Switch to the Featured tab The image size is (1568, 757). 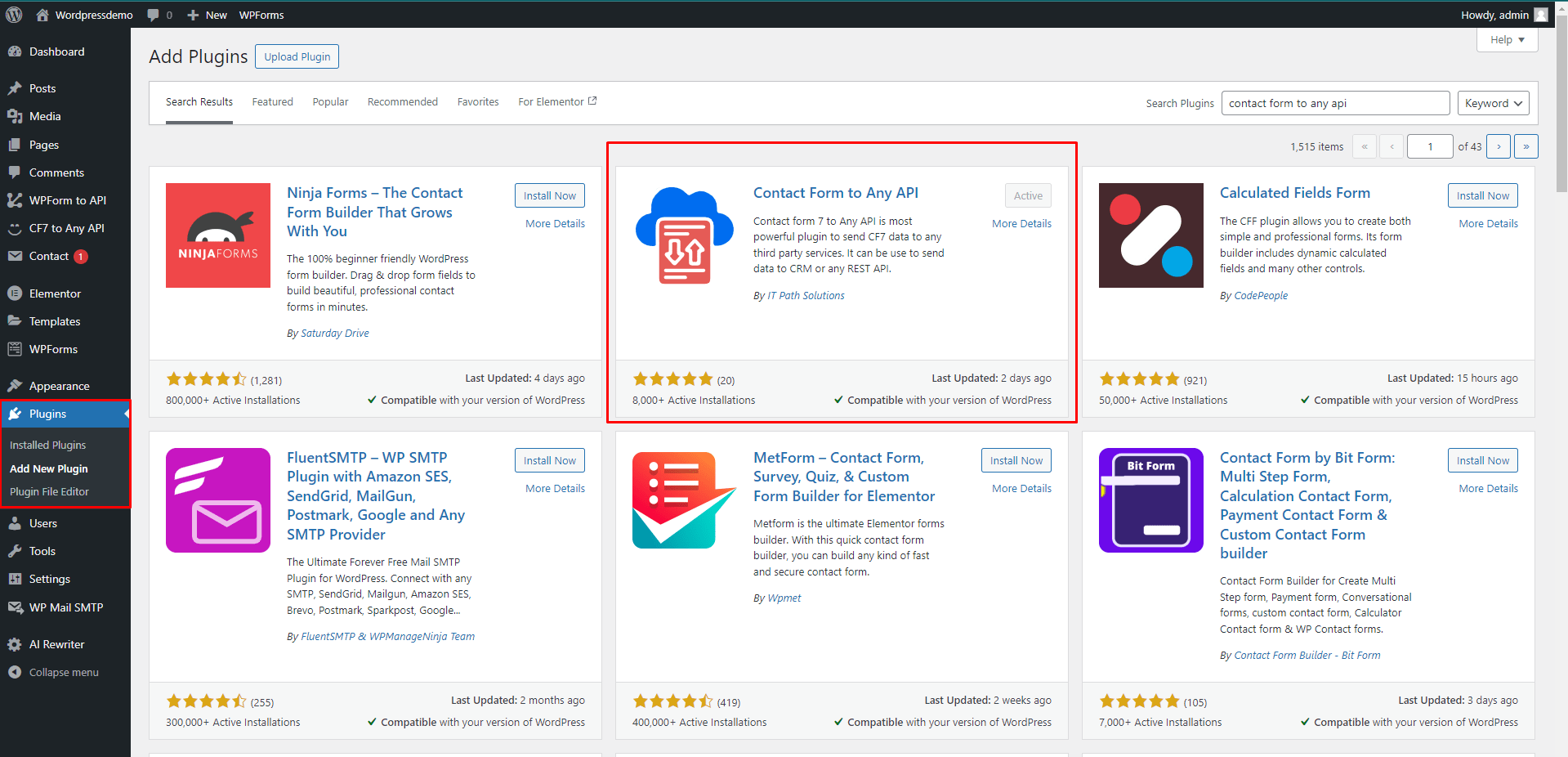(x=272, y=102)
